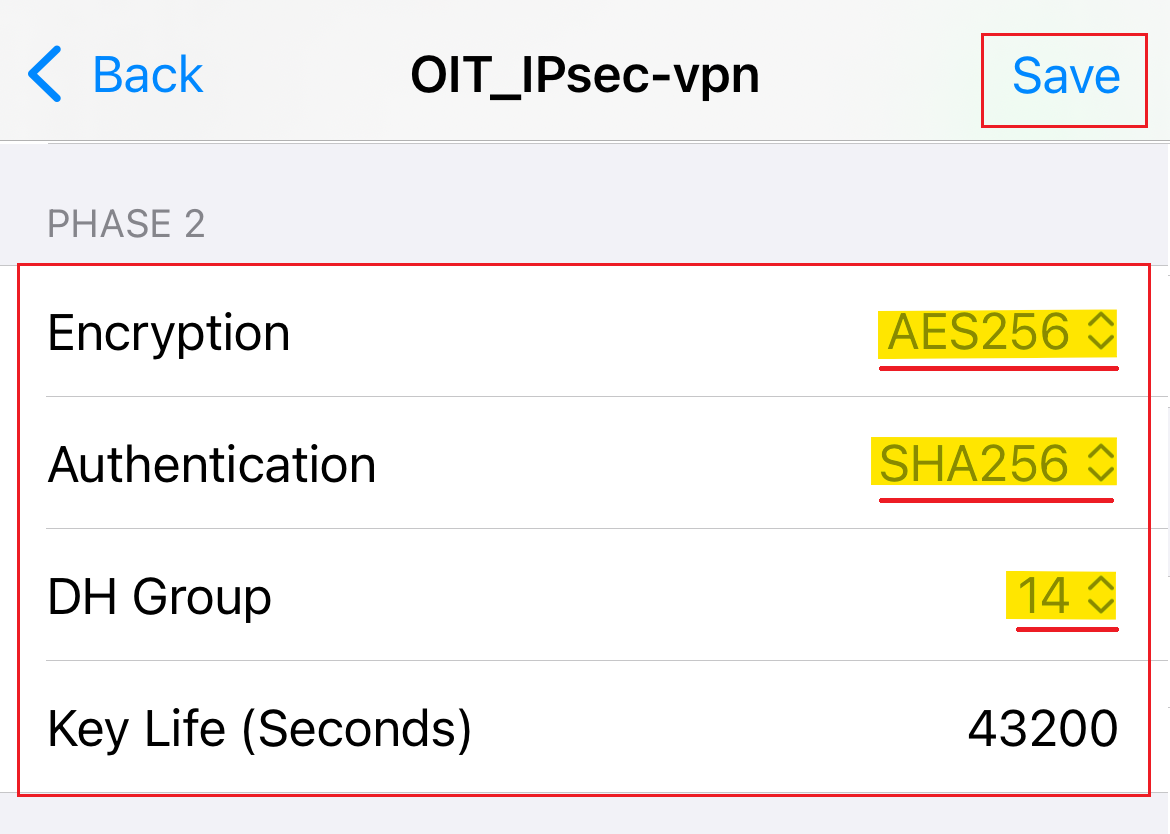This screenshot has width=1170, height=834.
Task: Tap the blue back chevron arrow
Action: point(46,75)
